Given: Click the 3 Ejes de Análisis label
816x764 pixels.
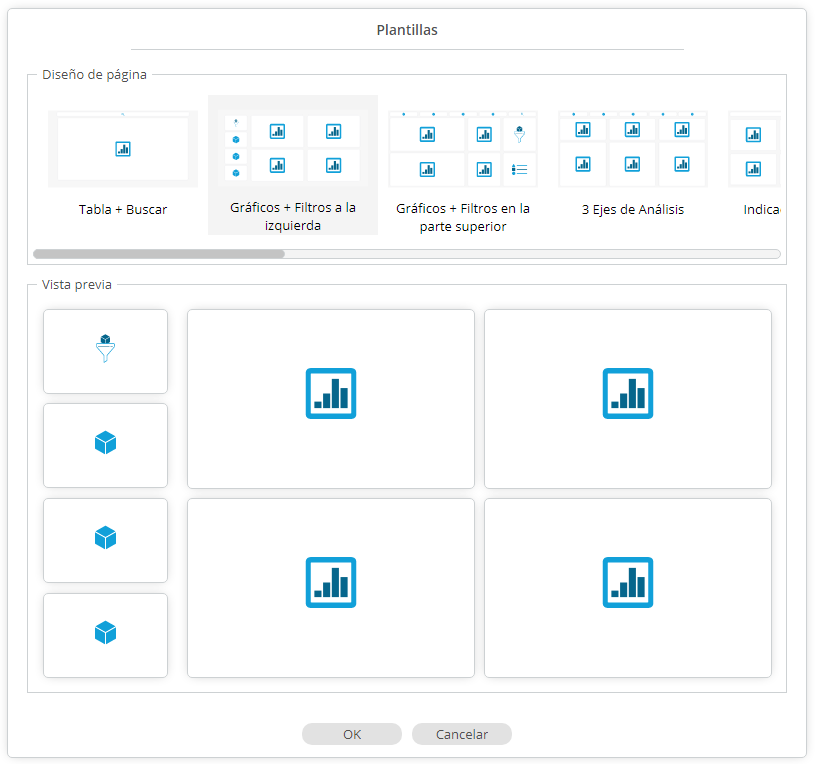Looking at the screenshot, I should pos(633,210).
